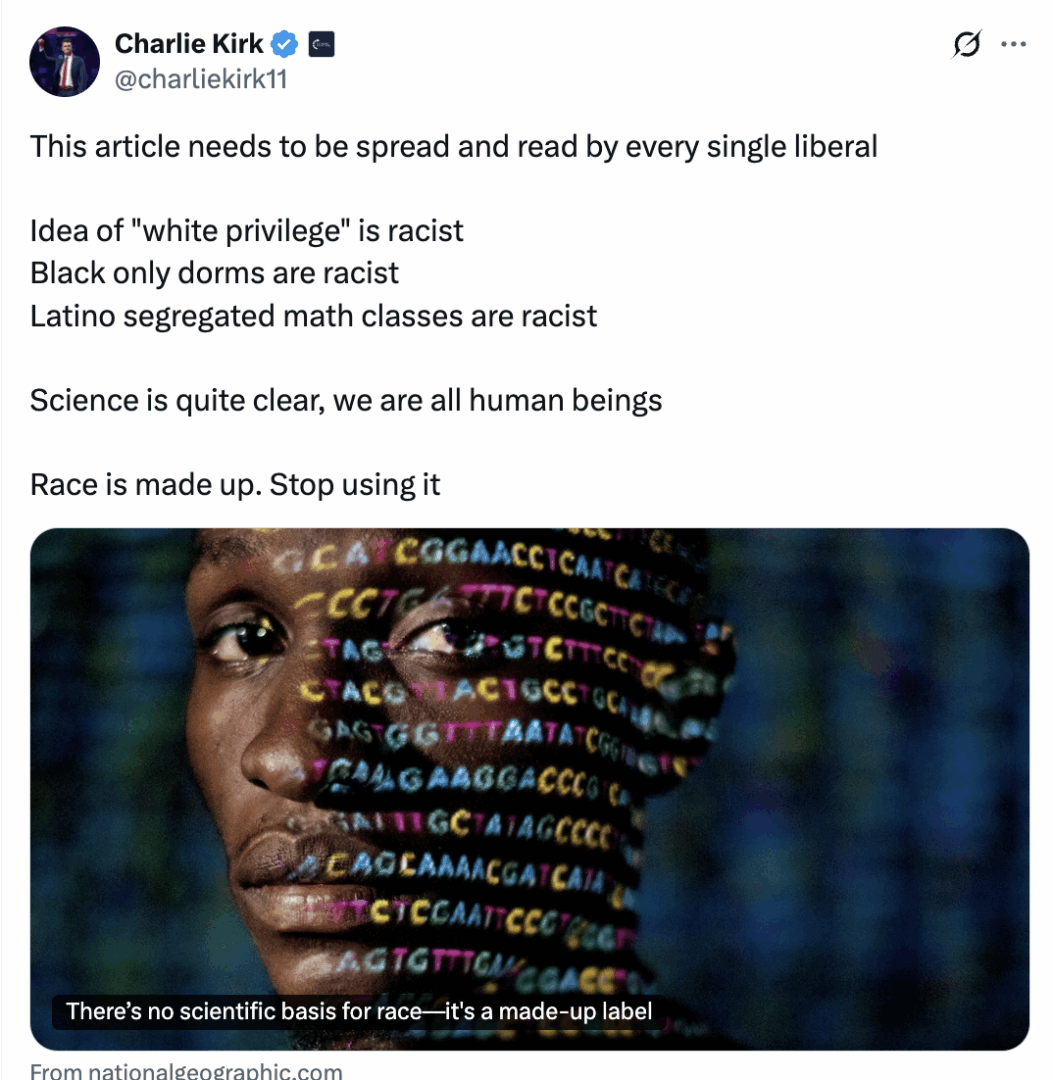Open the three-dot more options menu
The width and height of the screenshot is (1053, 1080).
coord(1014,45)
